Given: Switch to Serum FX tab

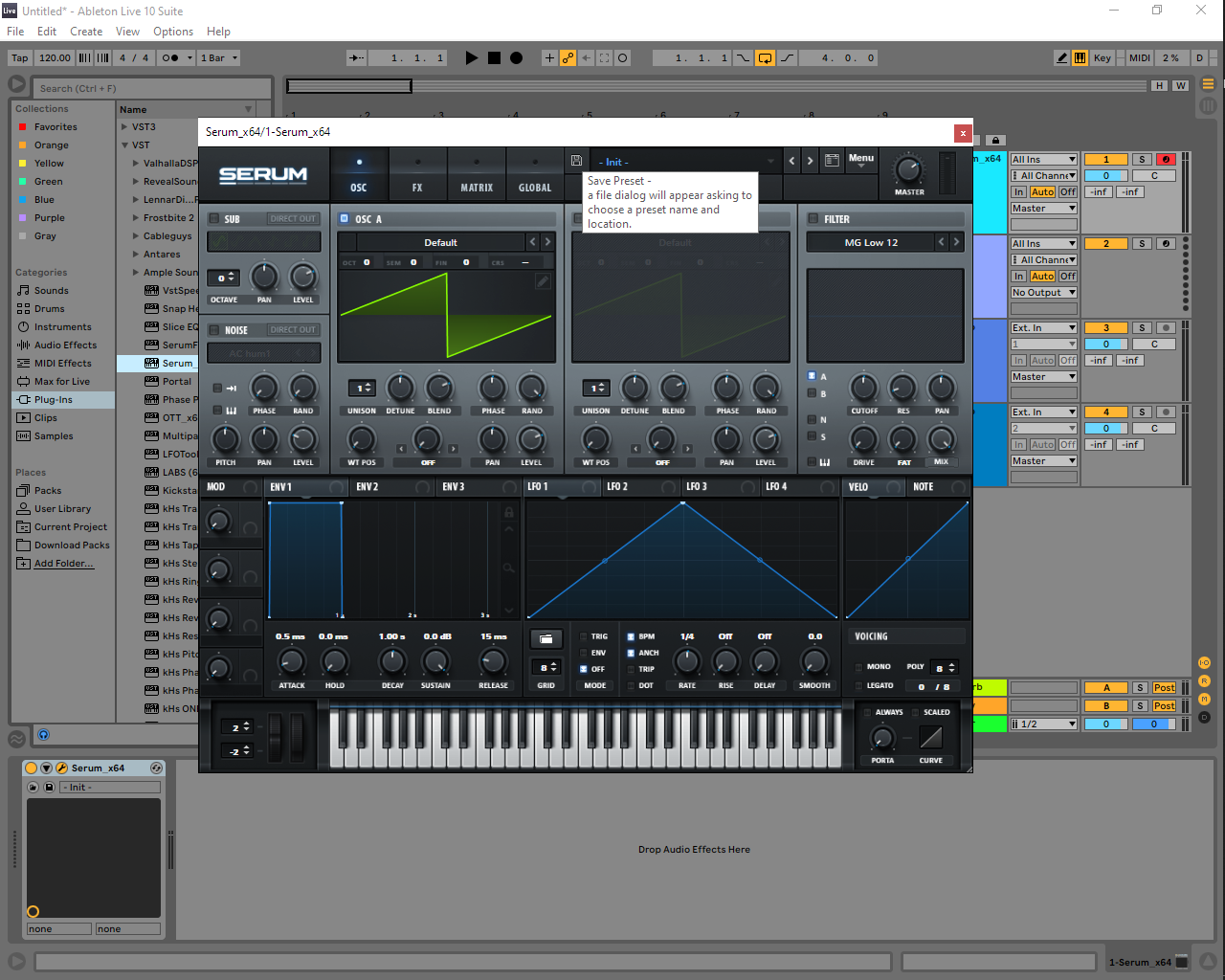Looking at the screenshot, I should (417, 174).
